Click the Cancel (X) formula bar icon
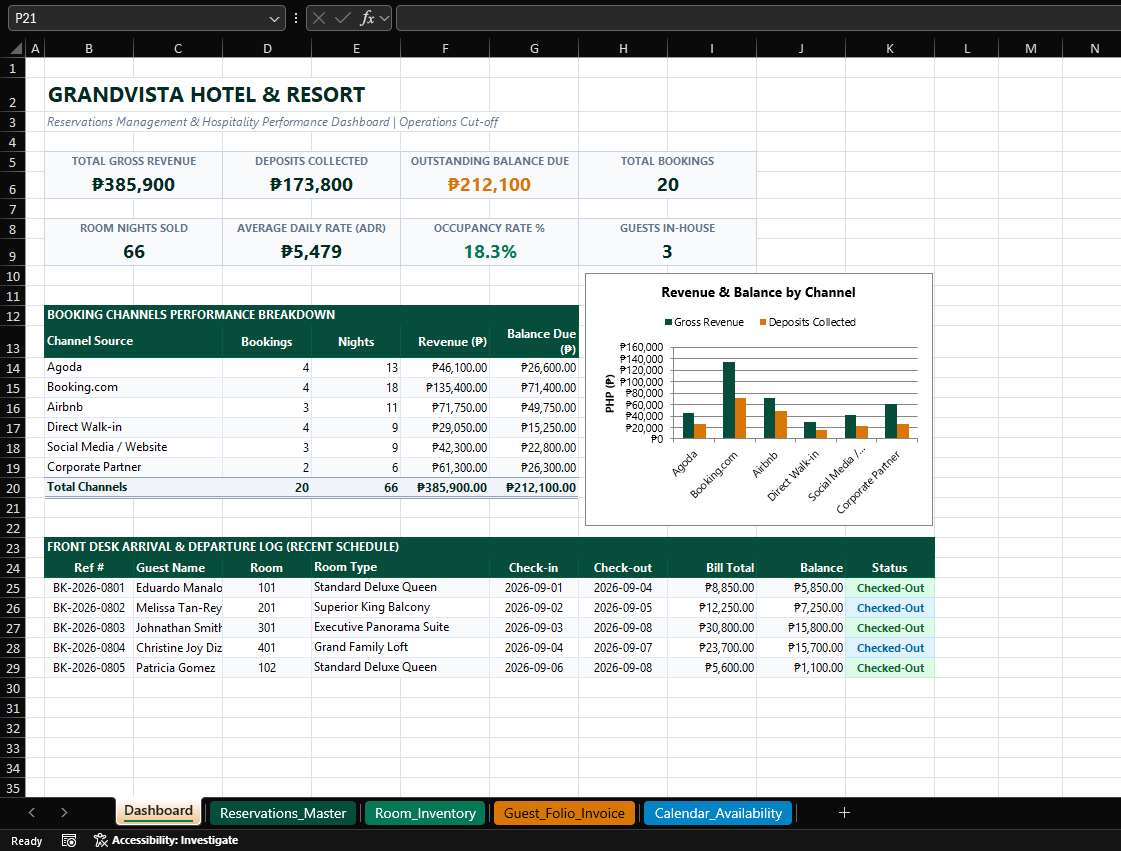 pos(319,18)
